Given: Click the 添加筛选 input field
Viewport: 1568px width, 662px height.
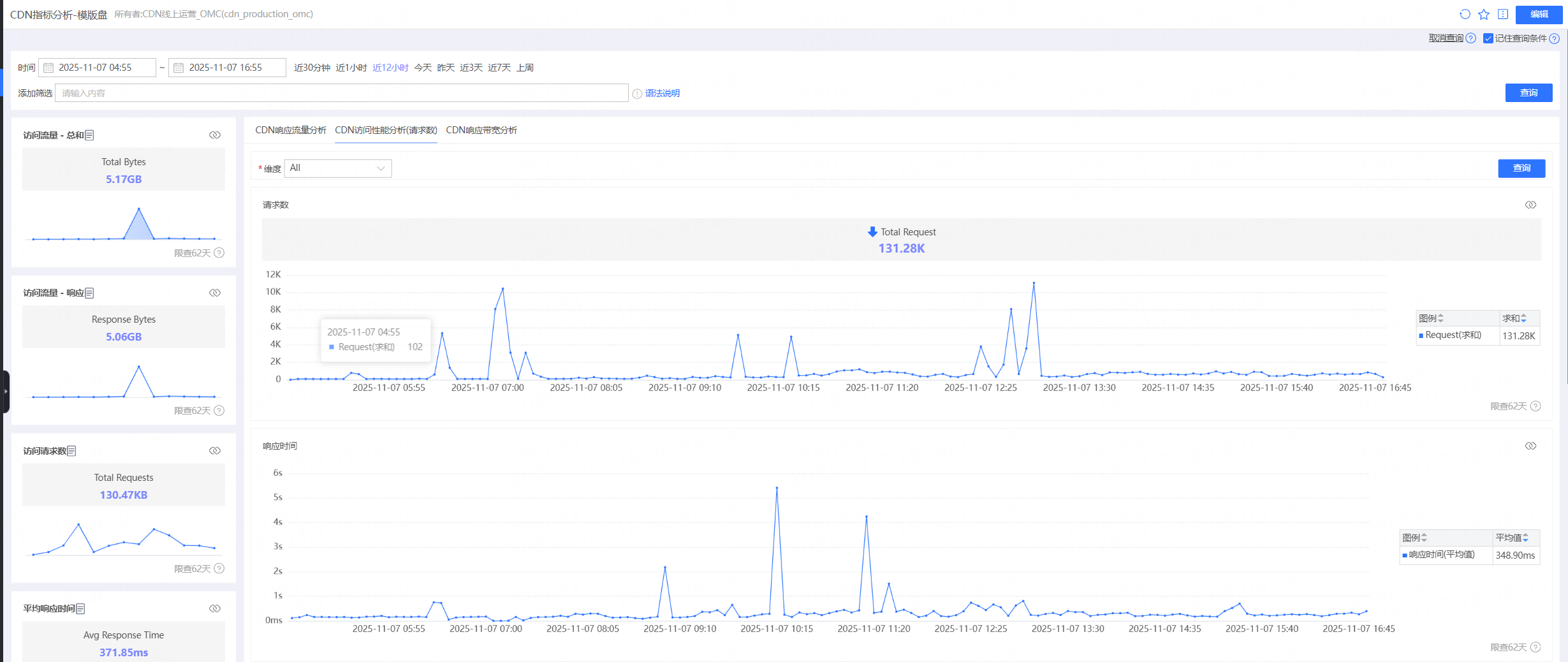Looking at the screenshot, I should pyautogui.click(x=341, y=93).
